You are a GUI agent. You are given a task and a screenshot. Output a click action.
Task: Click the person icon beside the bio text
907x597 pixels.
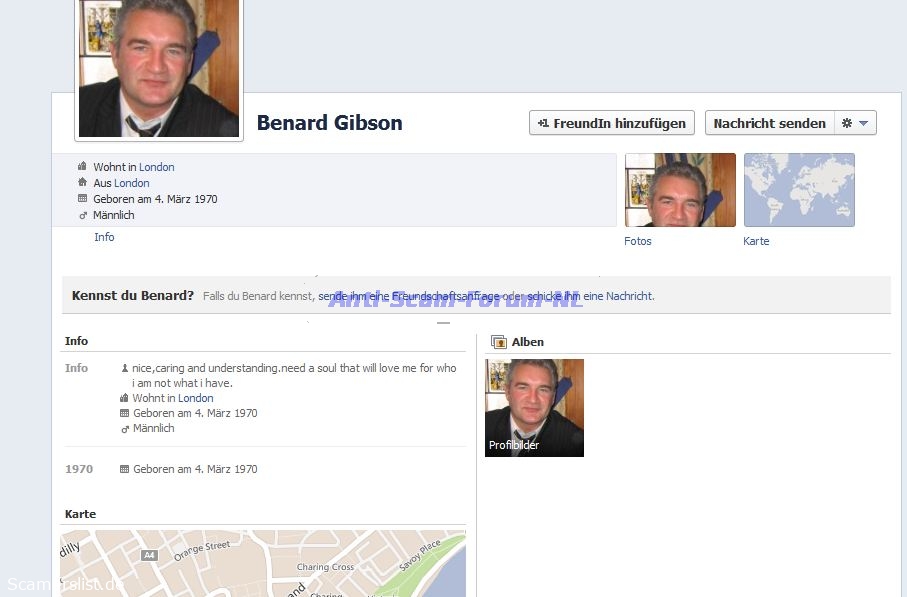[124, 368]
